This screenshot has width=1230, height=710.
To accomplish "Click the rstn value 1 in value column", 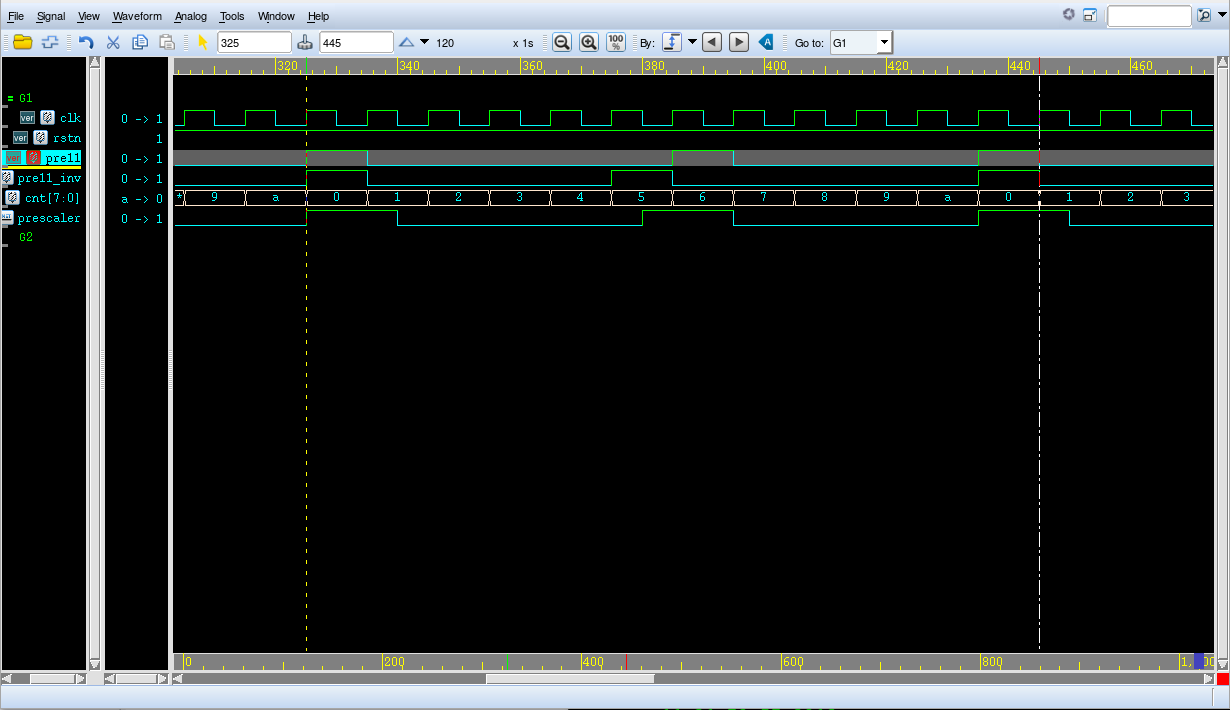I will 159,138.
